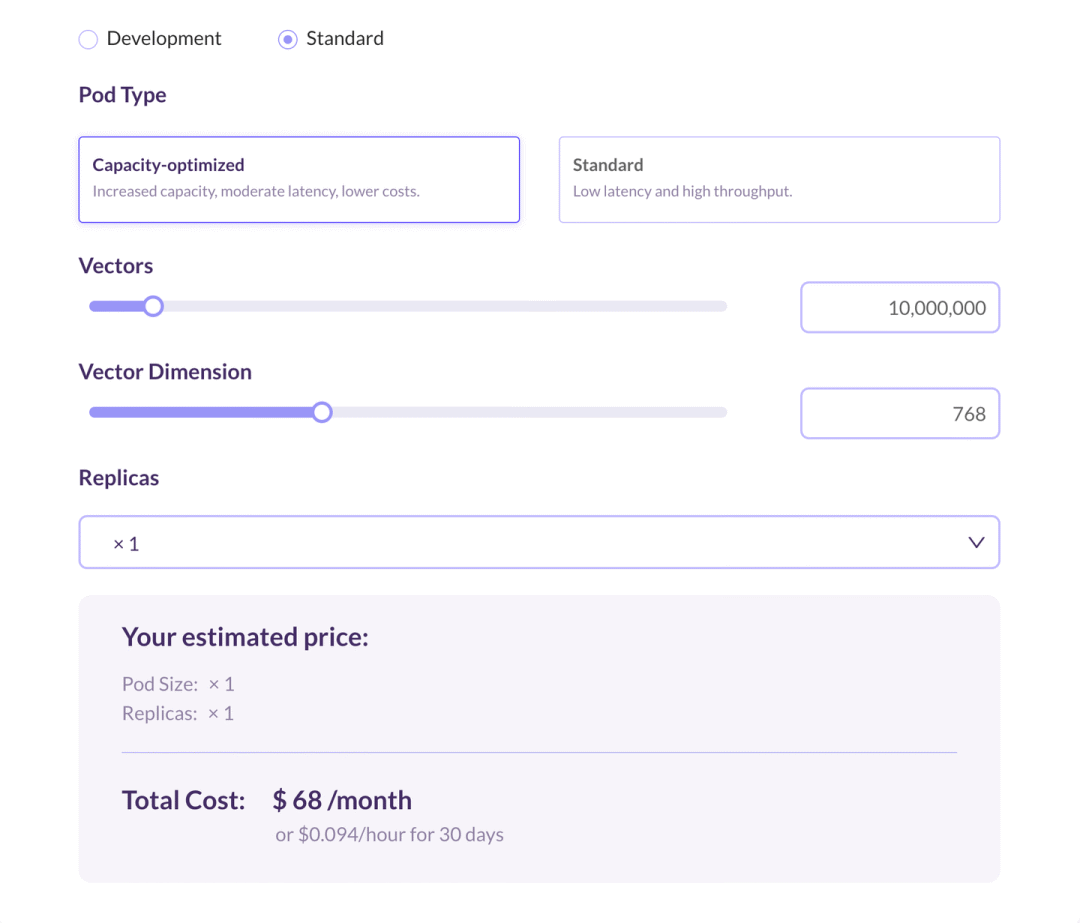The image size is (1080, 923).
Task: Click the $ 68 /month total cost
Action: tap(342, 800)
